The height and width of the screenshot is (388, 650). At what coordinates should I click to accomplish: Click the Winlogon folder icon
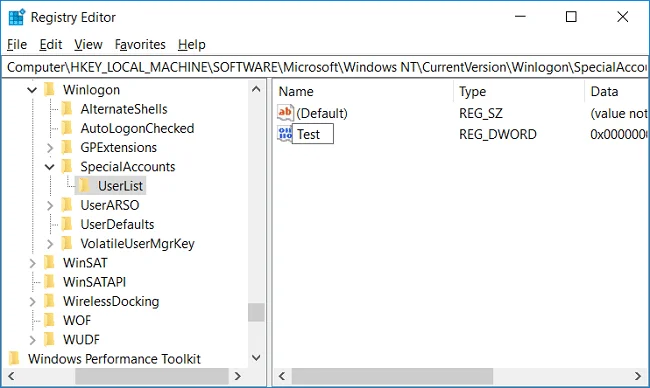tap(49, 90)
